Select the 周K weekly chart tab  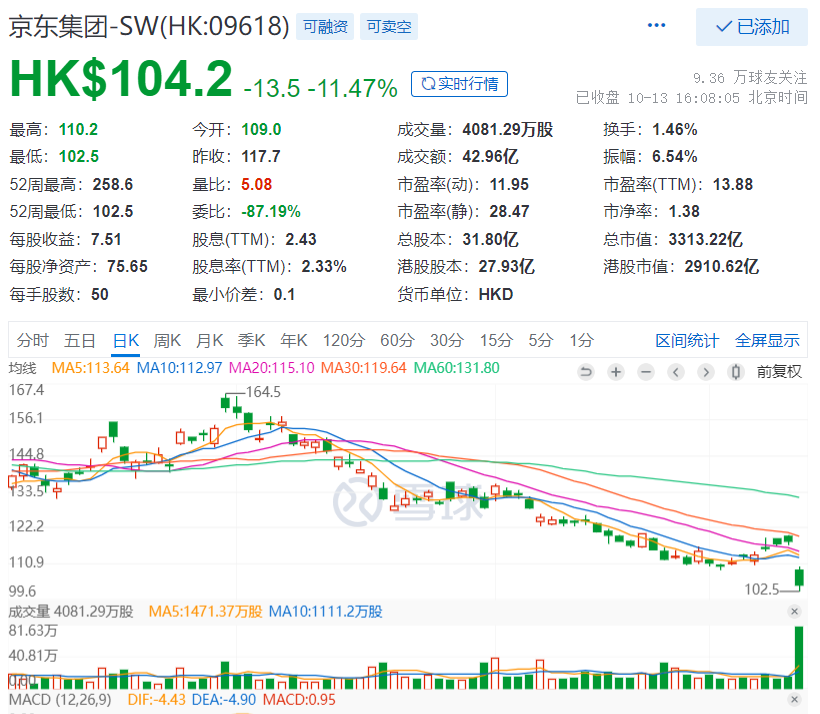(167, 340)
